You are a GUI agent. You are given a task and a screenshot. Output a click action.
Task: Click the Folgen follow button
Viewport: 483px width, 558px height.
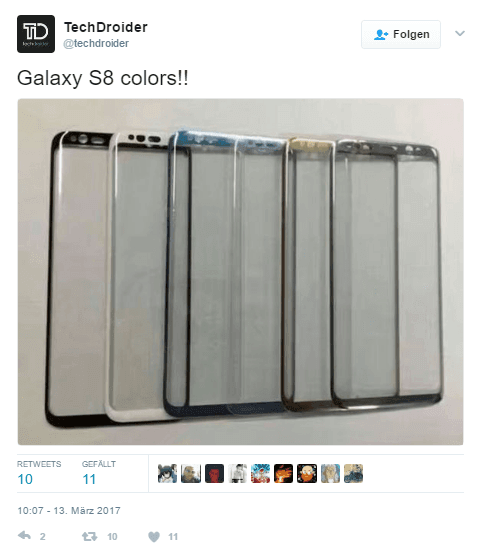[x=401, y=34]
